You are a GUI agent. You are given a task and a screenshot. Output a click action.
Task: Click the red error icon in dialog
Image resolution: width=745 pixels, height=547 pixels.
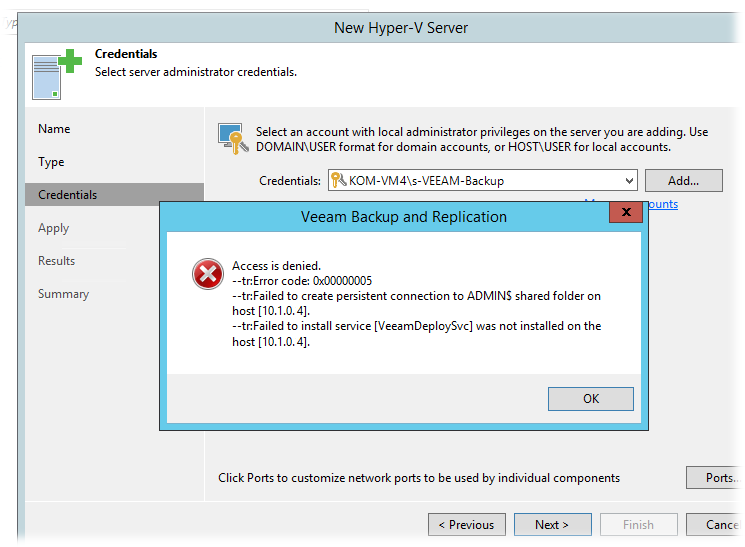pyautogui.click(x=208, y=274)
